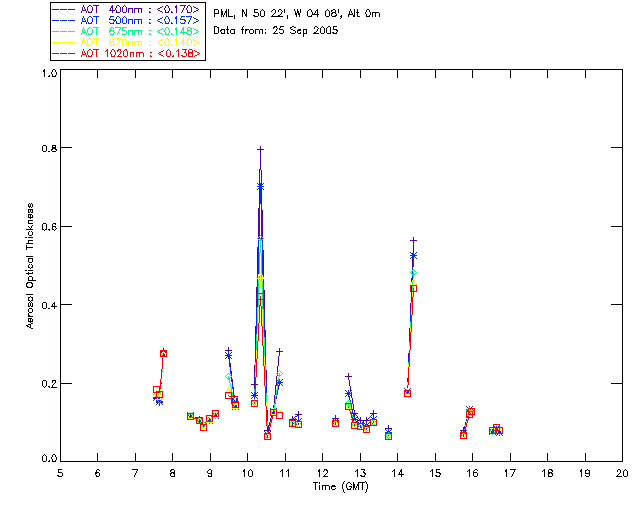
Task: Click the y-axis label 0.4
Action: point(49,305)
